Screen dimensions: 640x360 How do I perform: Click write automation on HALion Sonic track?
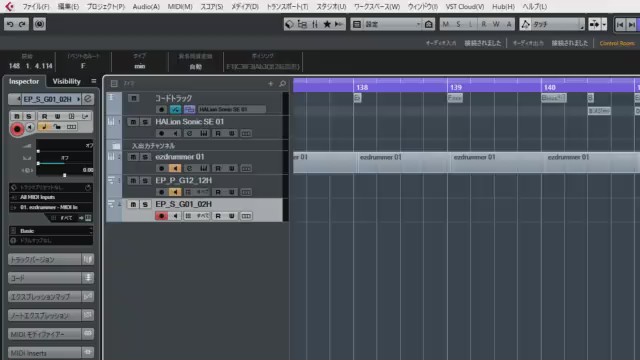coord(232,133)
